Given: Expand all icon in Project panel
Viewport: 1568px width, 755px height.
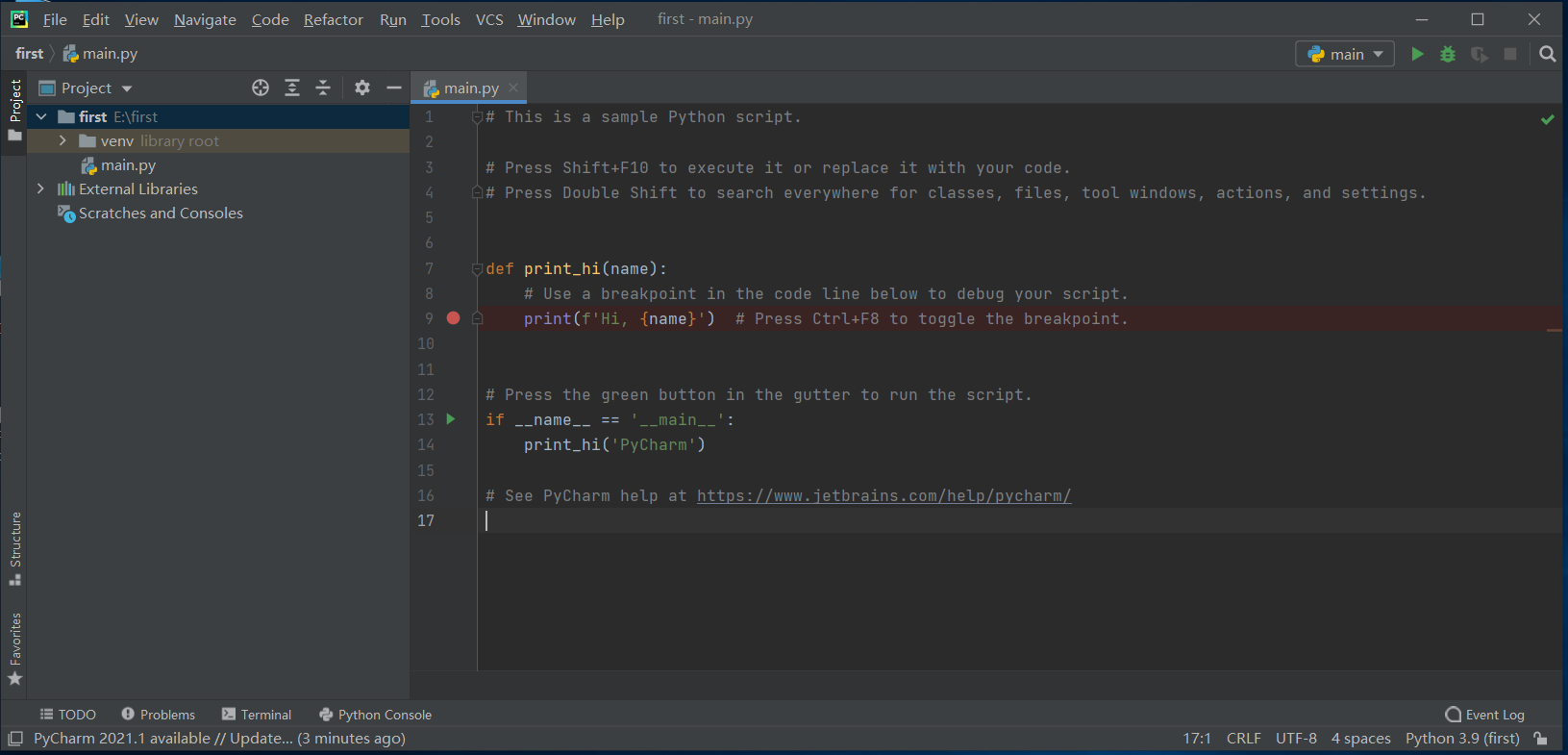Looking at the screenshot, I should click(x=292, y=88).
